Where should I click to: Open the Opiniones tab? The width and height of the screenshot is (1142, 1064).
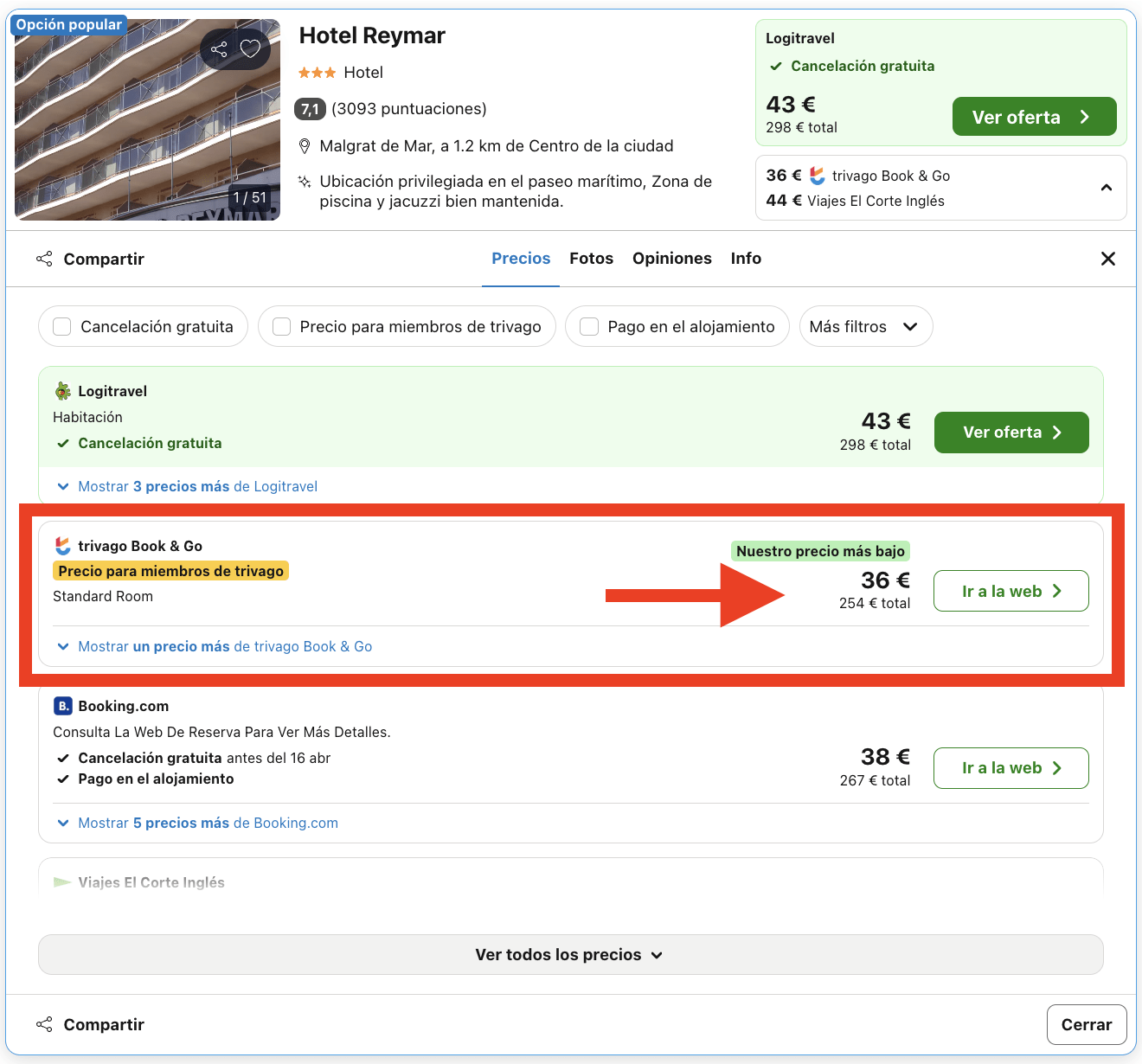click(672, 258)
